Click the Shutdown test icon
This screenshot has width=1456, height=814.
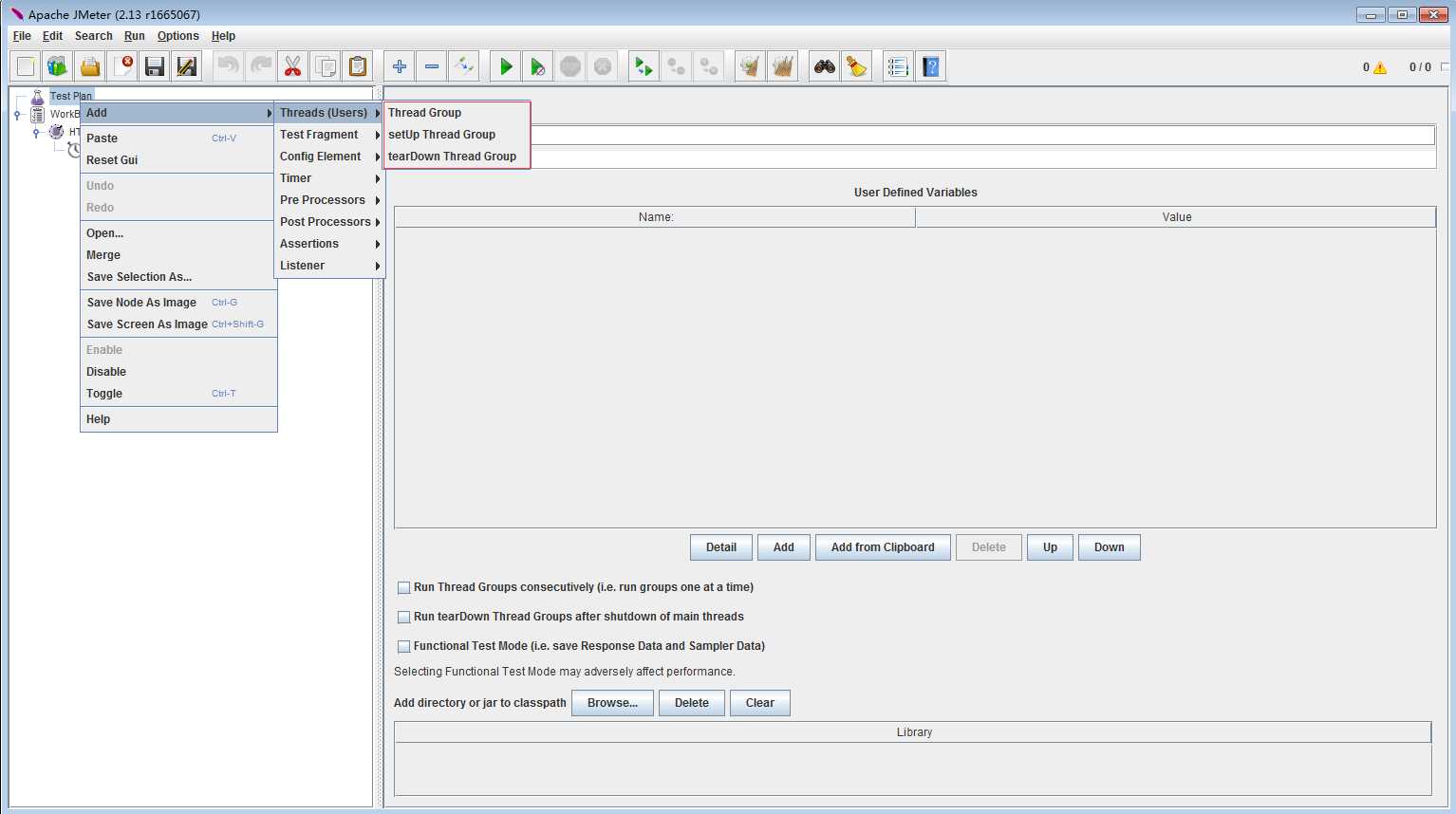603,66
